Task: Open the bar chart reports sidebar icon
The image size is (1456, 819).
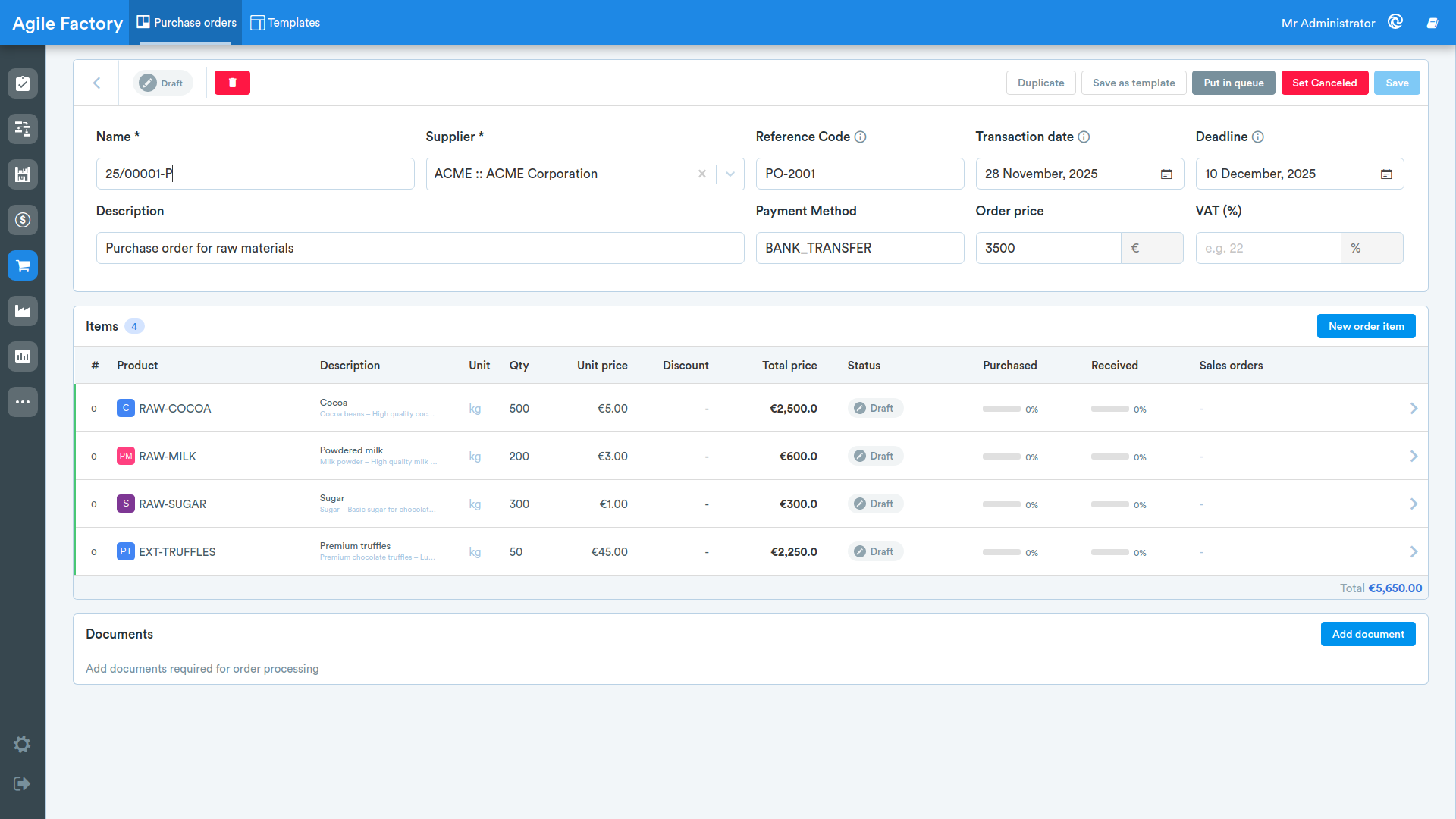Action: coord(23,356)
